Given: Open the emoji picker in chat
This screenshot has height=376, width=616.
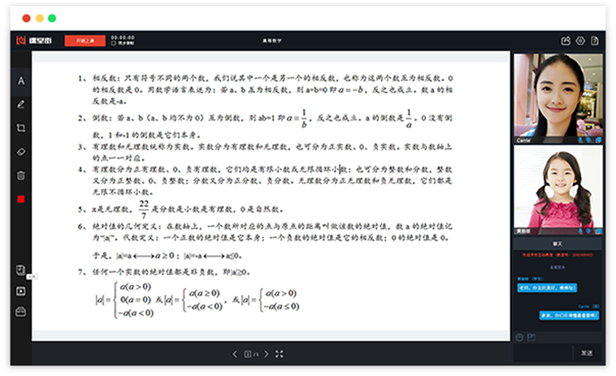Looking at the screenshot, I should tap(519, 337).
